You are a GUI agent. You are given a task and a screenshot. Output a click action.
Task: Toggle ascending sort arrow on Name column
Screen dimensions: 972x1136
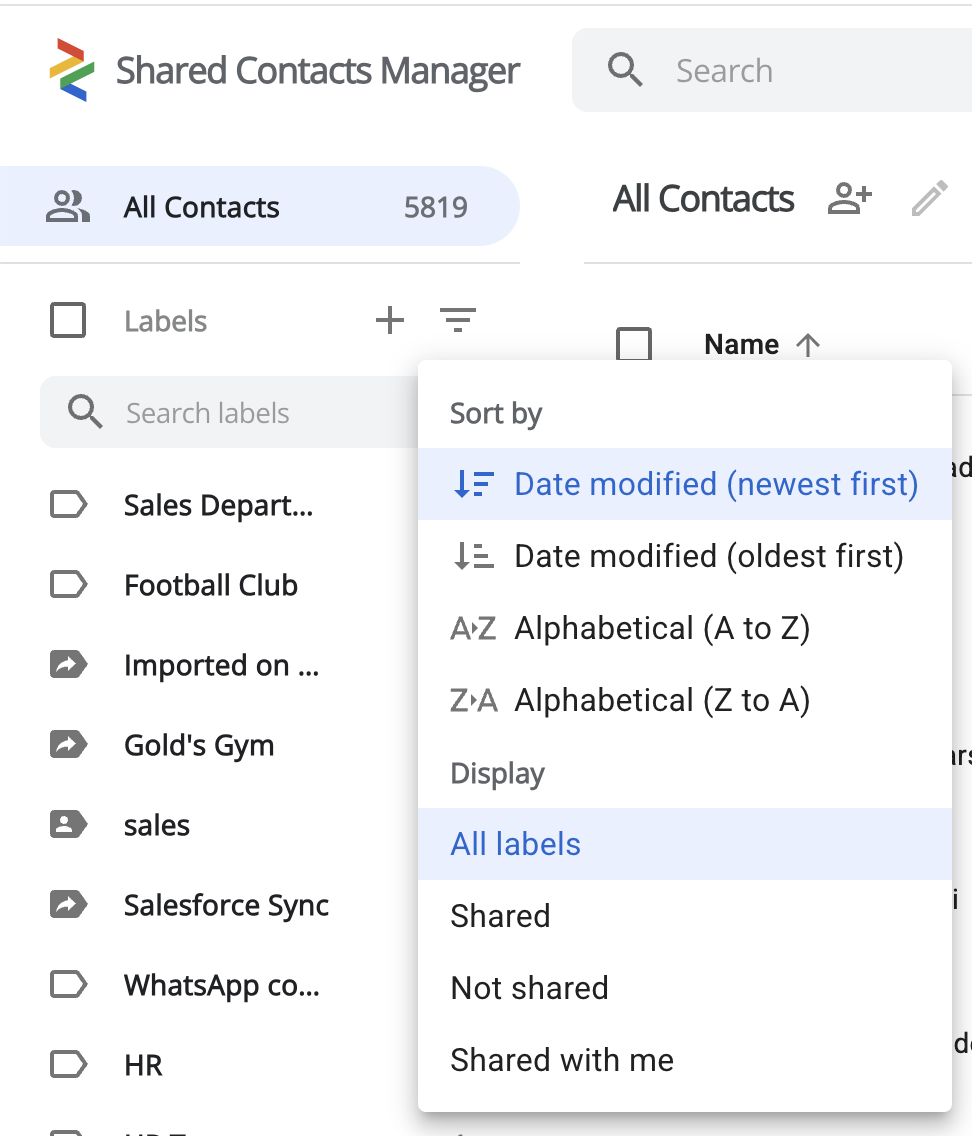click(808, 344)
